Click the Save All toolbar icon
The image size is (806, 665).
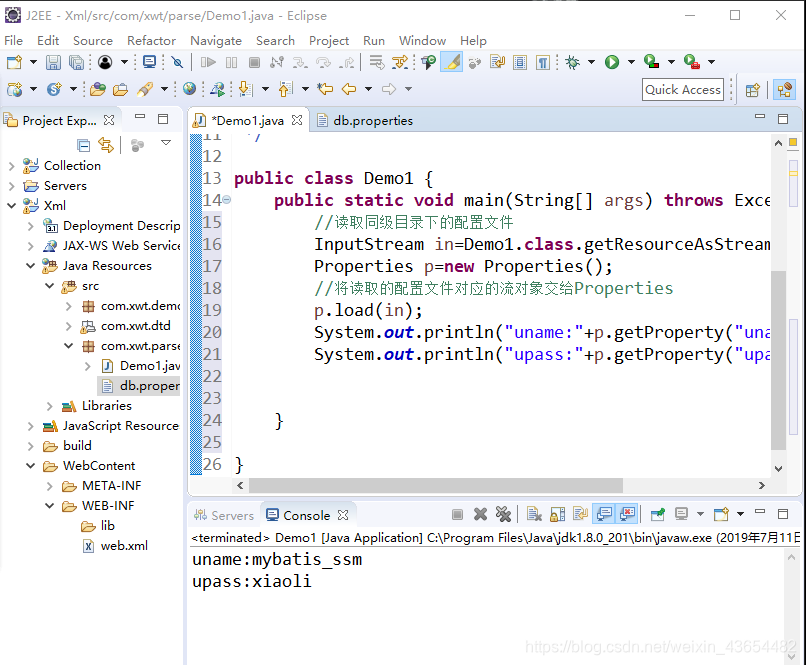click(76, 62)
